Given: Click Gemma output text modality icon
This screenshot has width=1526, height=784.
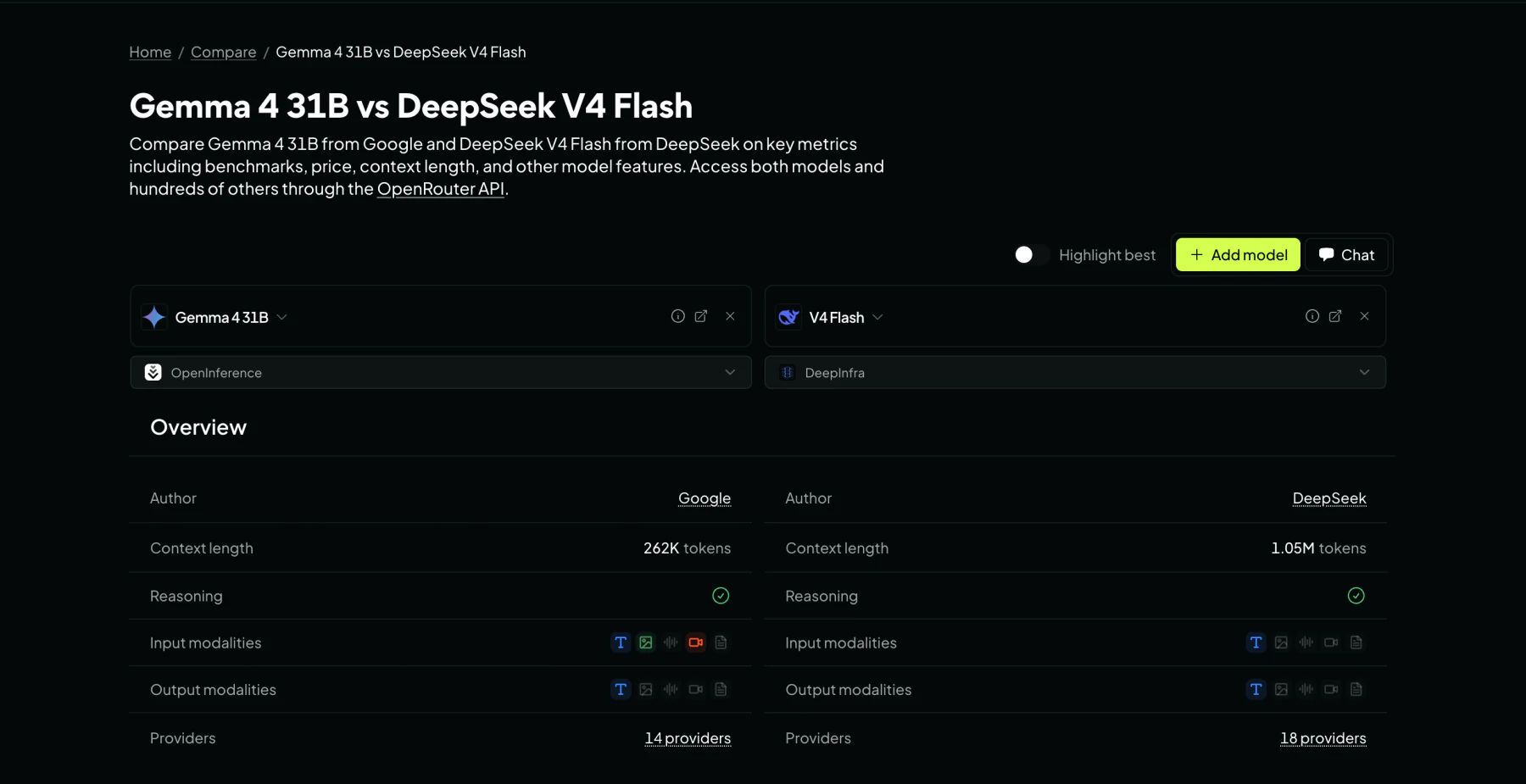Looking at the screenshot, I should 621,689.
